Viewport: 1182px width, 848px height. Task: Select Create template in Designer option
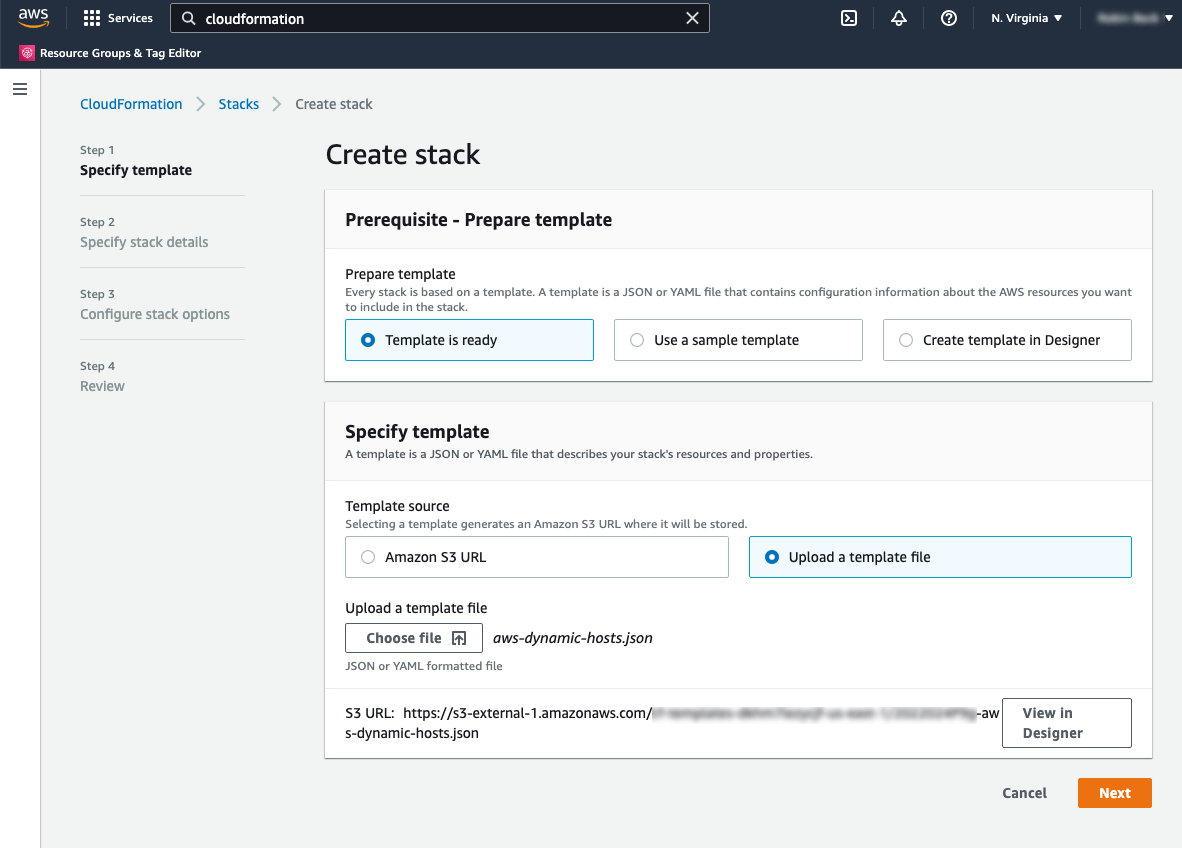(x=1007, y=340)
